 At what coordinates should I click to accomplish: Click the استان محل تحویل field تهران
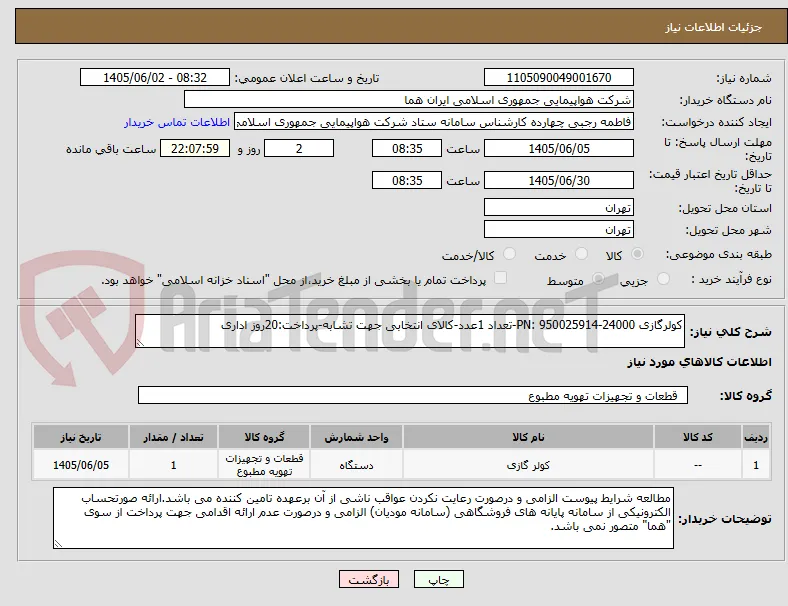coord(558,208)
